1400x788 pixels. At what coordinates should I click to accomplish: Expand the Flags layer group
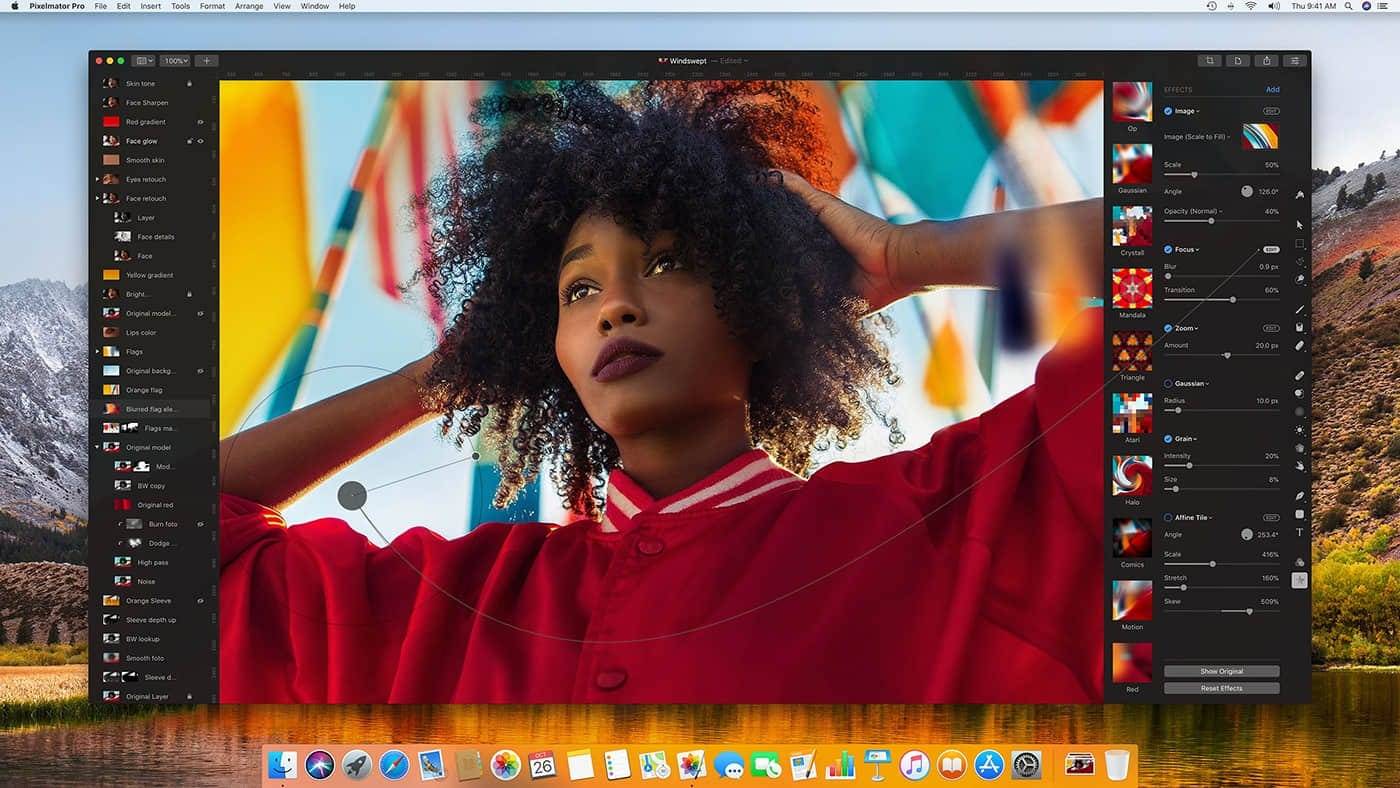click(x=97, y=352)
